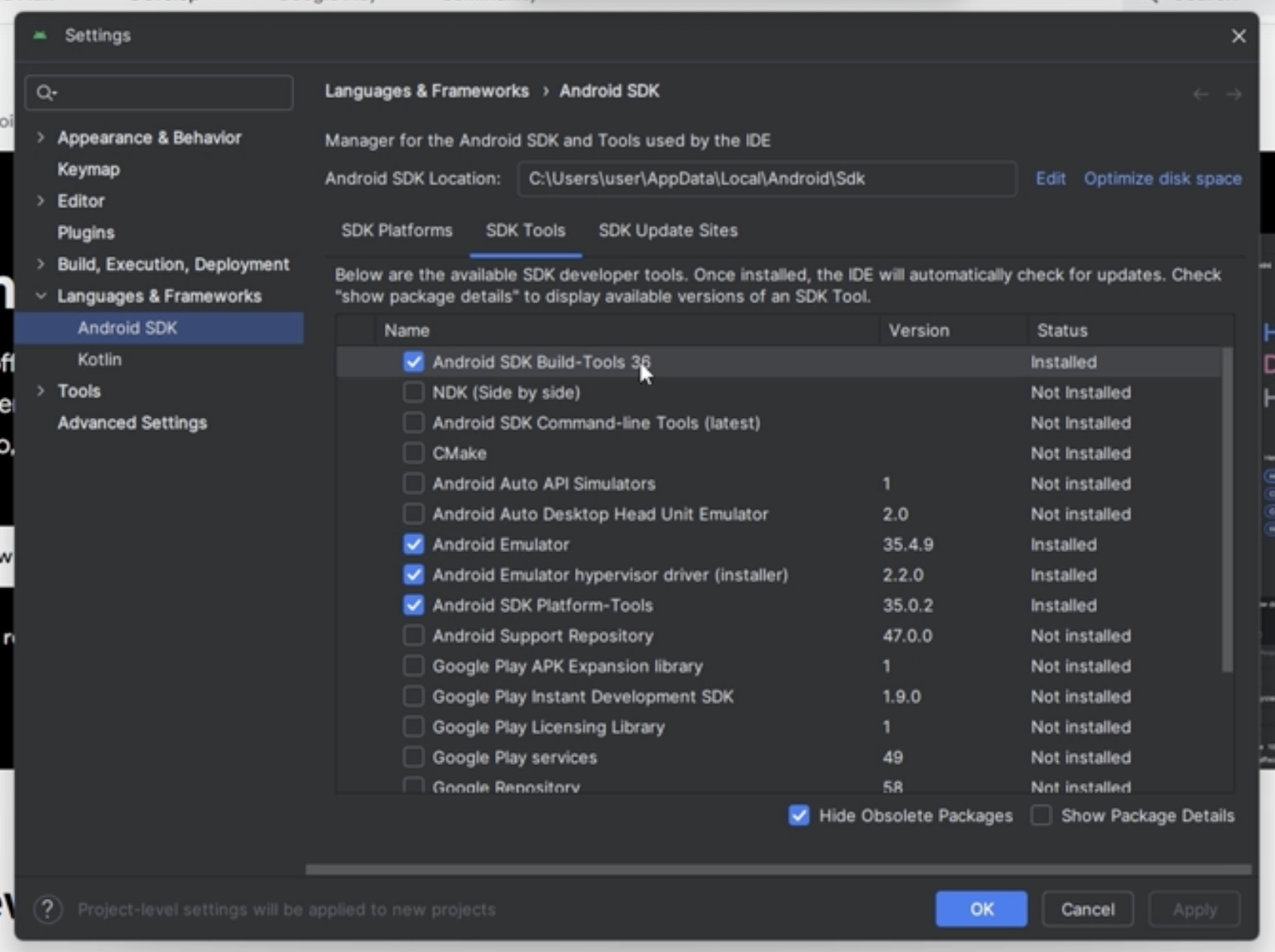Click the Android SDK Location path field

(x=767, y=179)
